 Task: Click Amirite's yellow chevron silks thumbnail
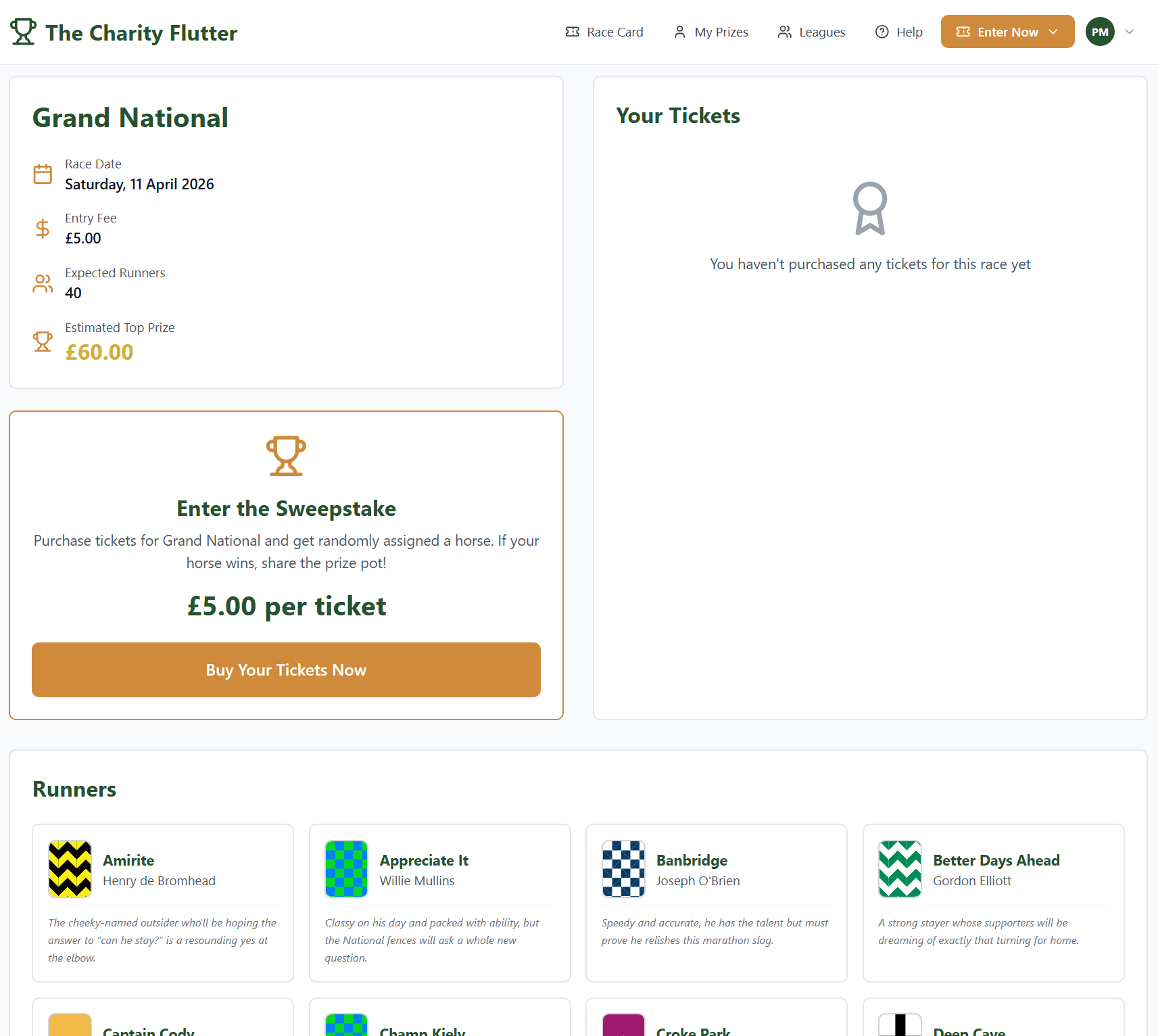70,869
